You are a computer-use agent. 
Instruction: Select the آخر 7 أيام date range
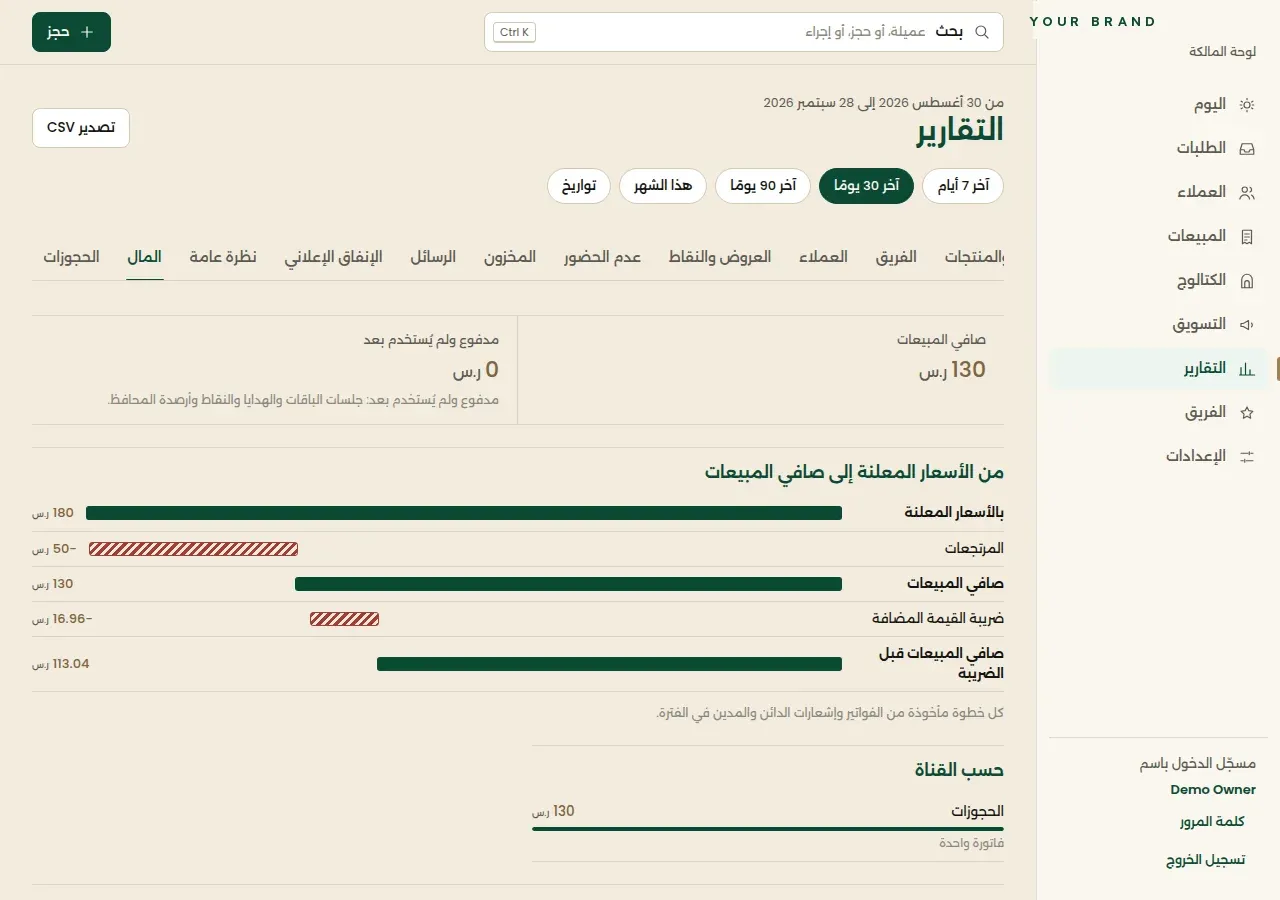[963, 186]
